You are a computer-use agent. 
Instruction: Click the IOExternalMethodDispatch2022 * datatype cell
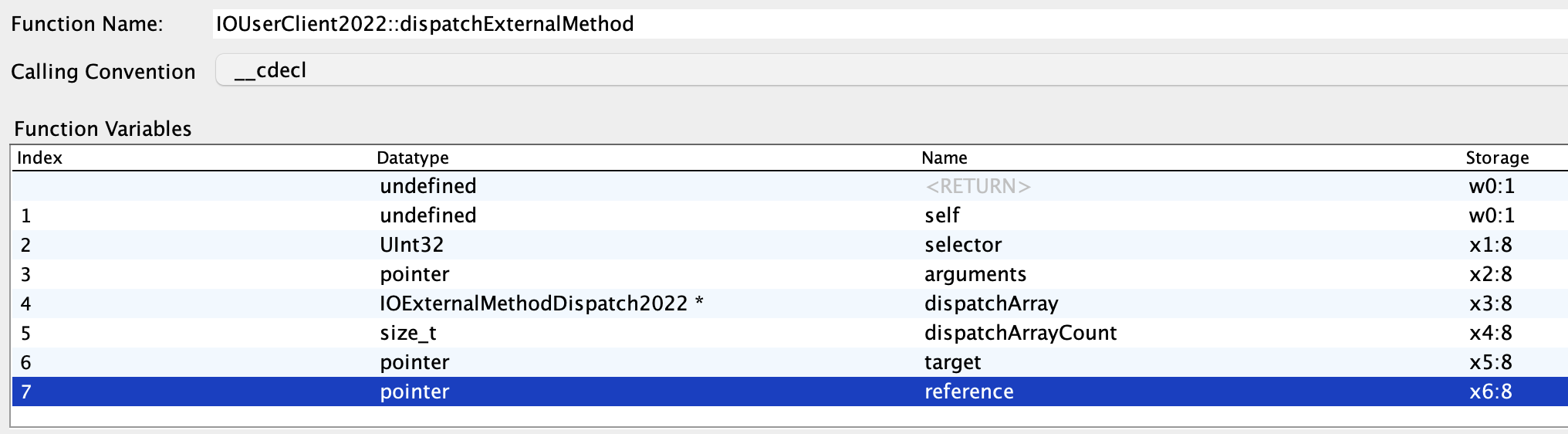click(541, 303)
